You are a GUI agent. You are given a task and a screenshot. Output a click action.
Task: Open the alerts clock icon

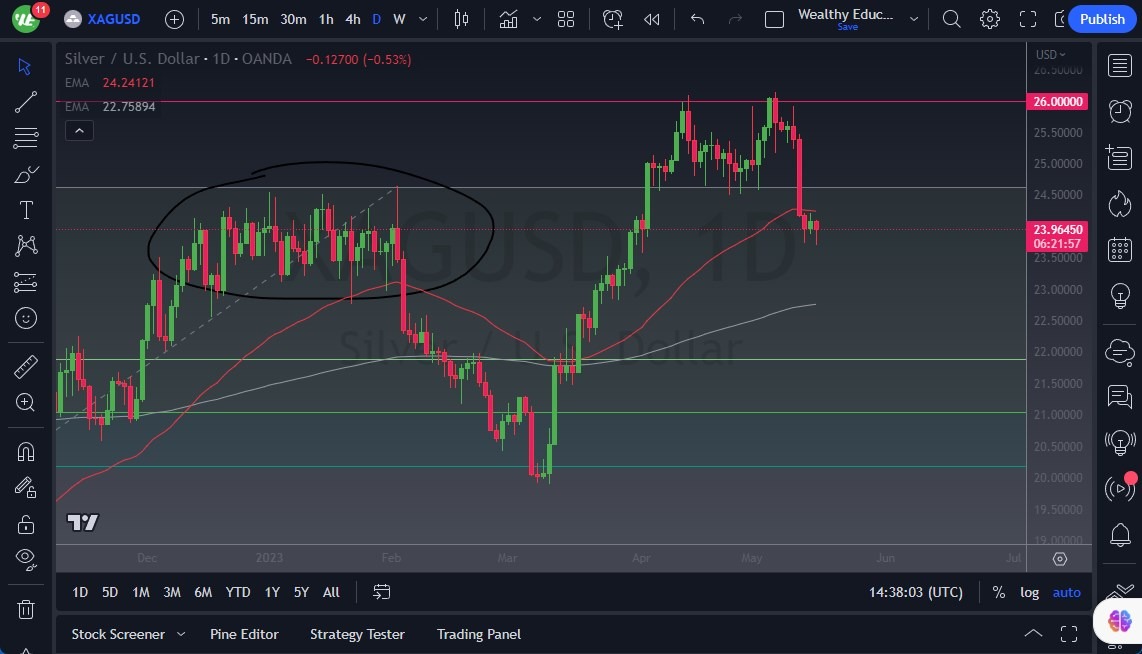pos(1119,111)
